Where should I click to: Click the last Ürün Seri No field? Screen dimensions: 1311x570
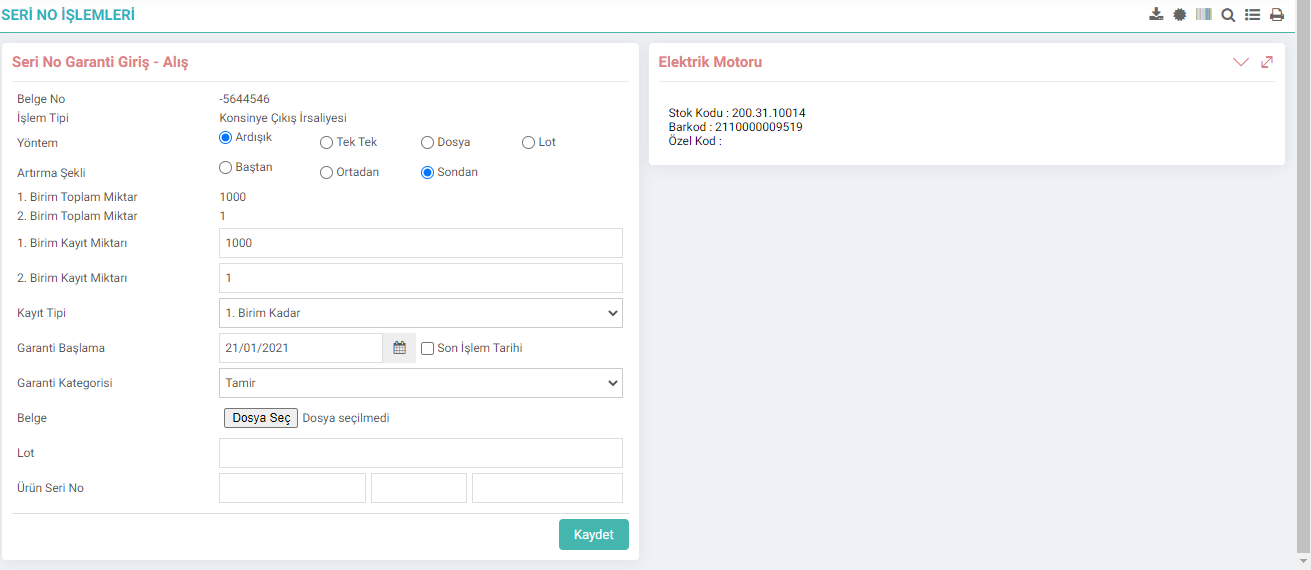(x=547, y=488)
